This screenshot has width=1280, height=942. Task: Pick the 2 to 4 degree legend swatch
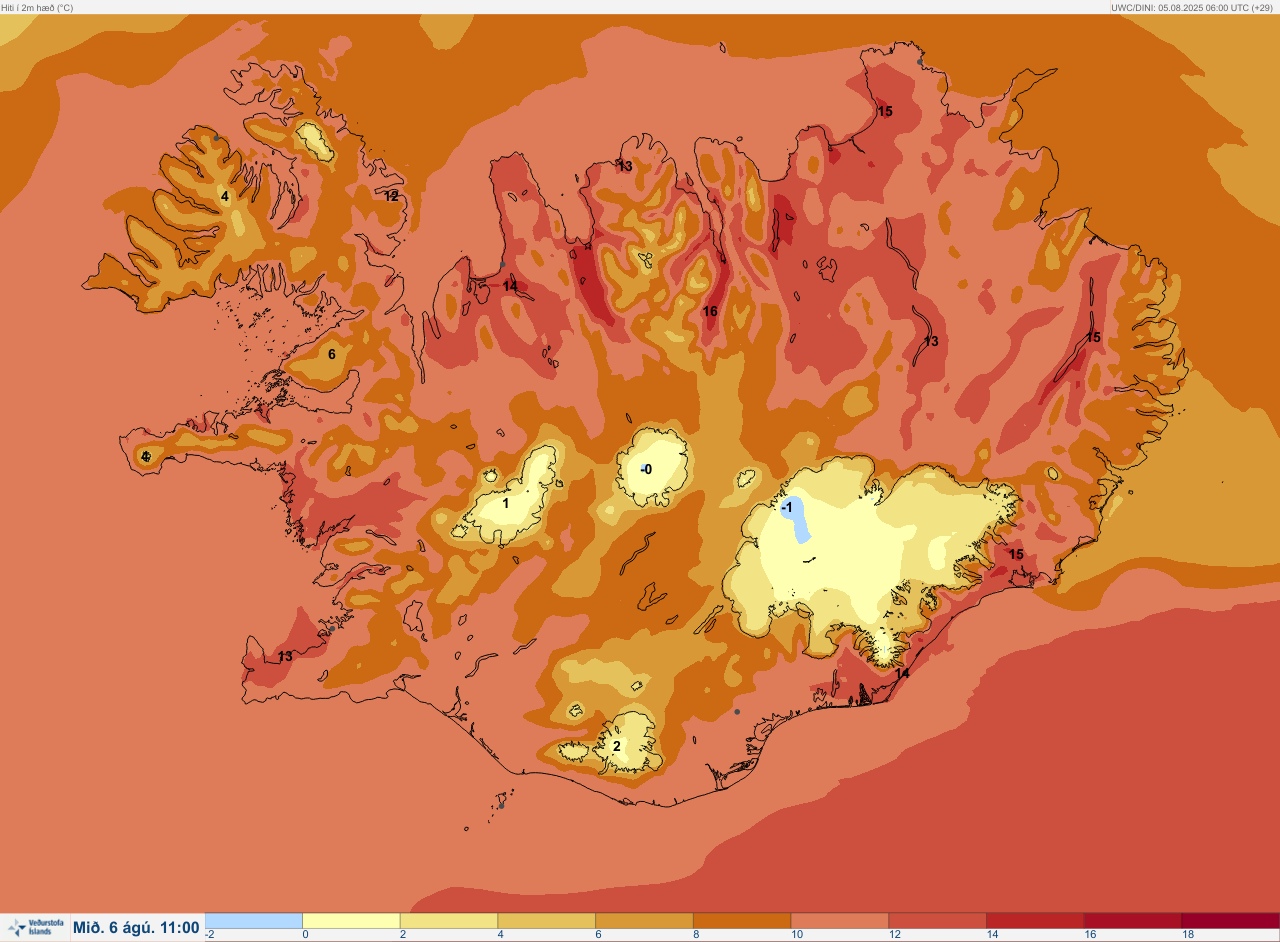(449, 920)
